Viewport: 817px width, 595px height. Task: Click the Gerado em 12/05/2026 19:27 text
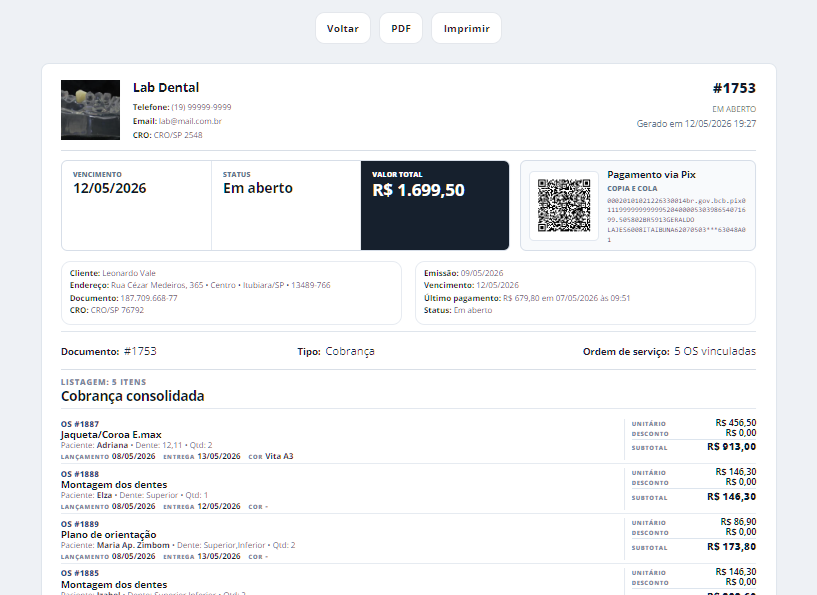point(696,123)
